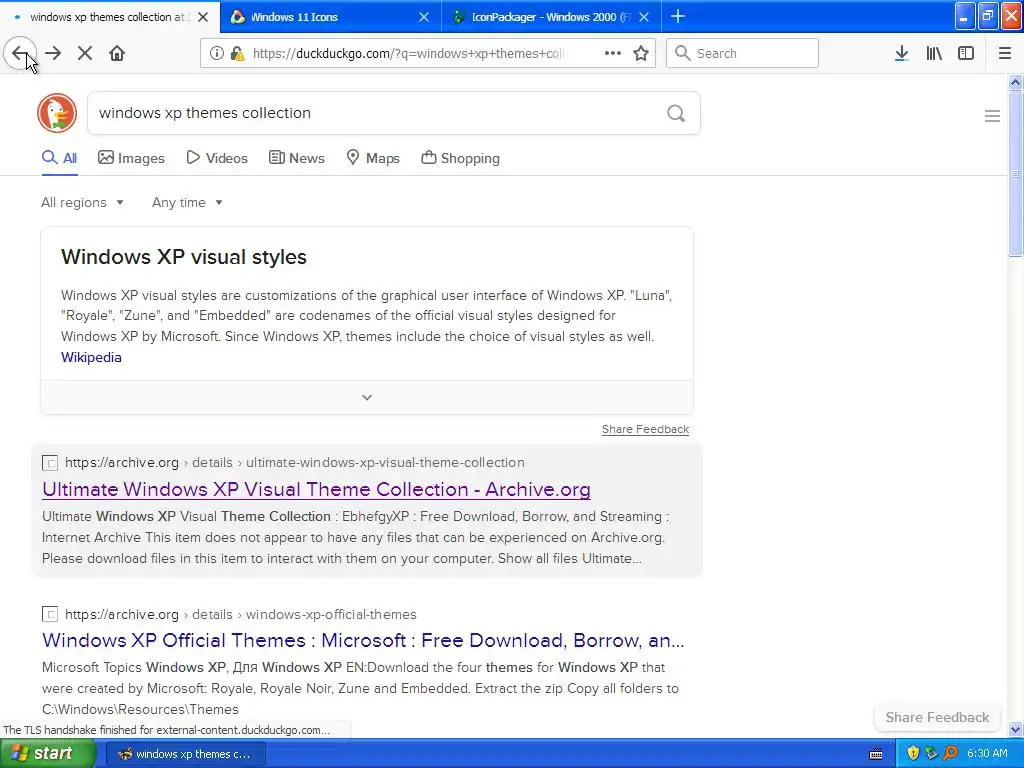Close the windows xp themes collection tab
The image size is (1024, 768).
[x=203, y=17]
